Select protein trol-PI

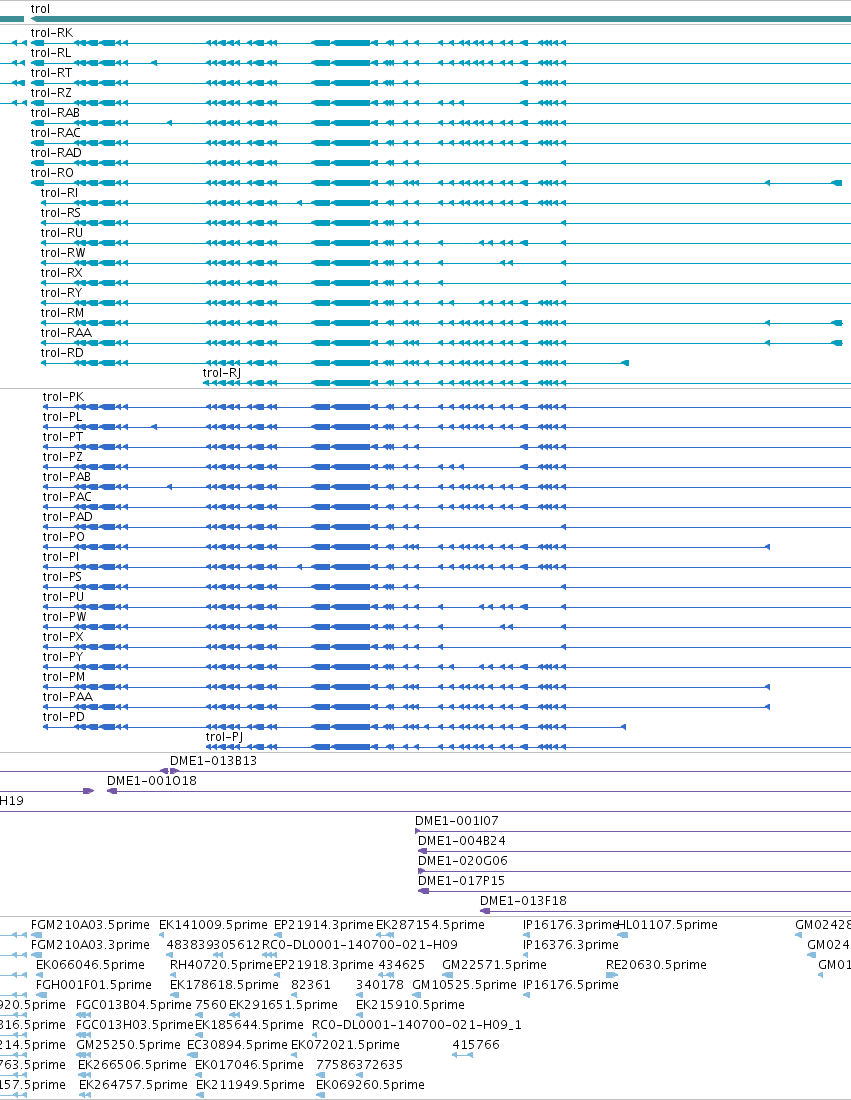tap(61, 557)
